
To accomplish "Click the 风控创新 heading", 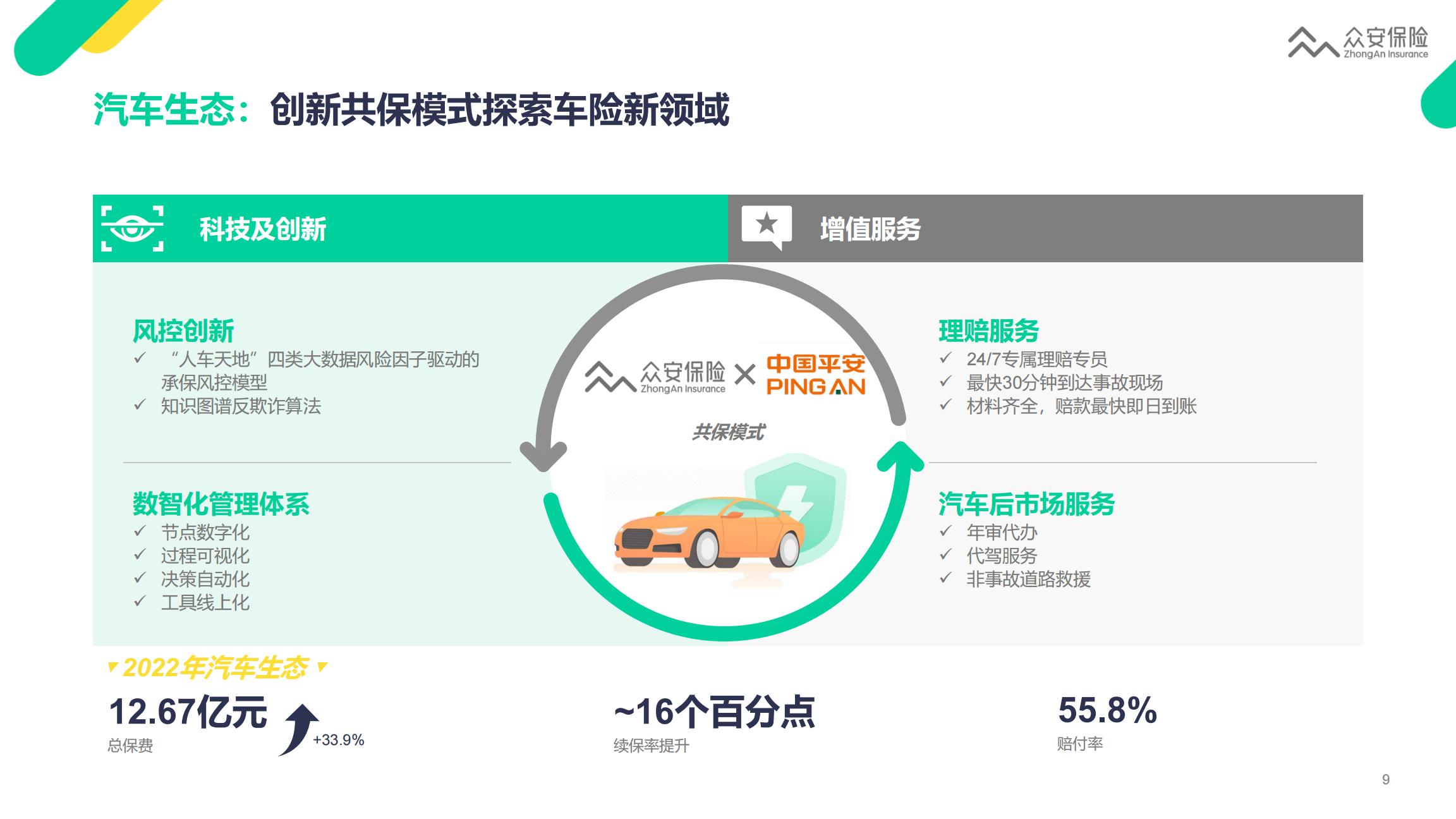I will pyautogui.click(x=183, y=331).
